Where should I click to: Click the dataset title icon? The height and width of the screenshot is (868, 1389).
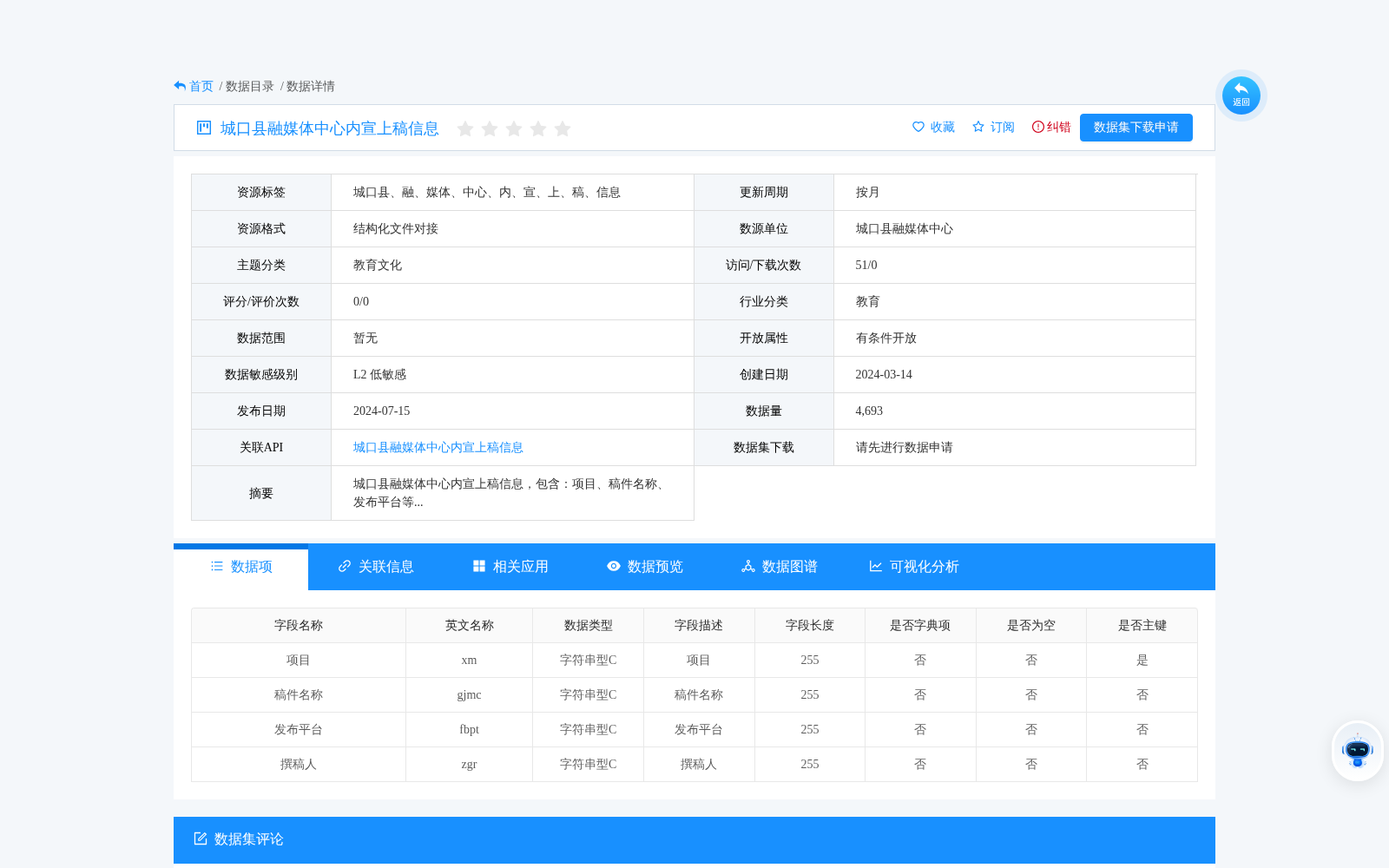pos(204,128)
